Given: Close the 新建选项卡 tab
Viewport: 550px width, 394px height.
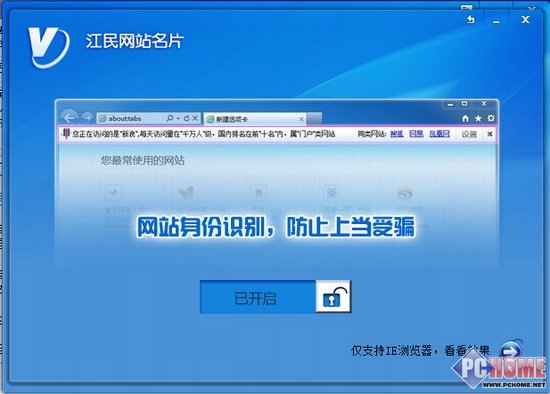Looking at the screenshot, I should click(x=301, y=119).
